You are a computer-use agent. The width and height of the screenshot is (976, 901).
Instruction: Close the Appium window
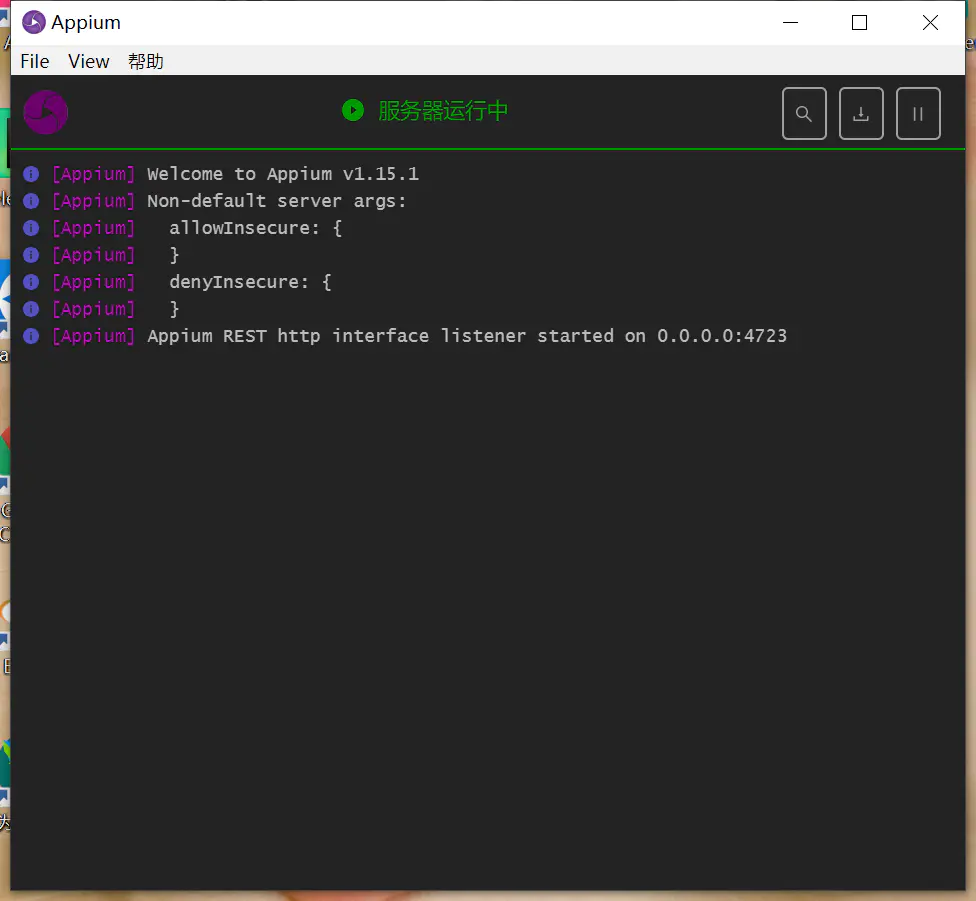930,22
